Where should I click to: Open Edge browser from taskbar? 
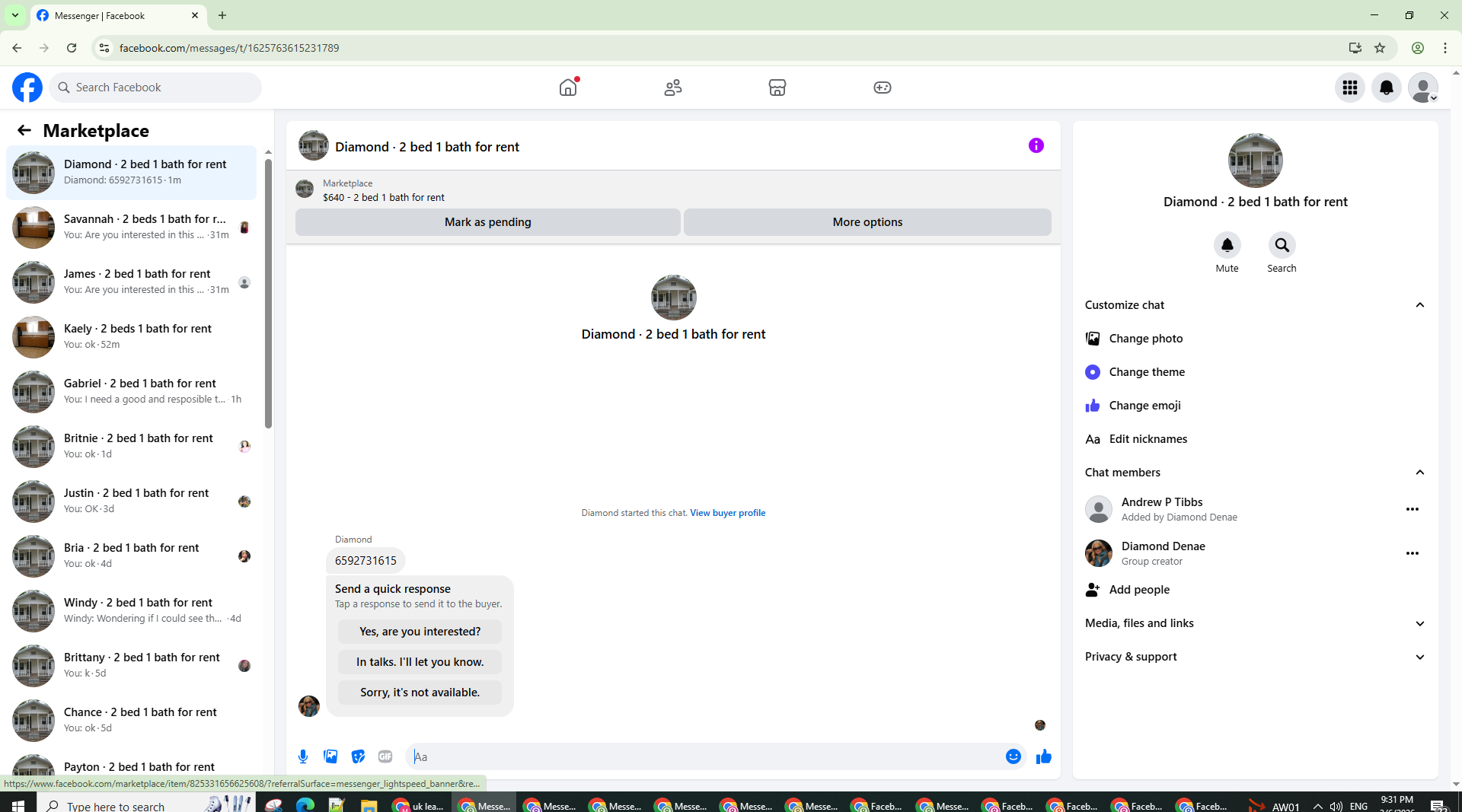pos(305,805)
